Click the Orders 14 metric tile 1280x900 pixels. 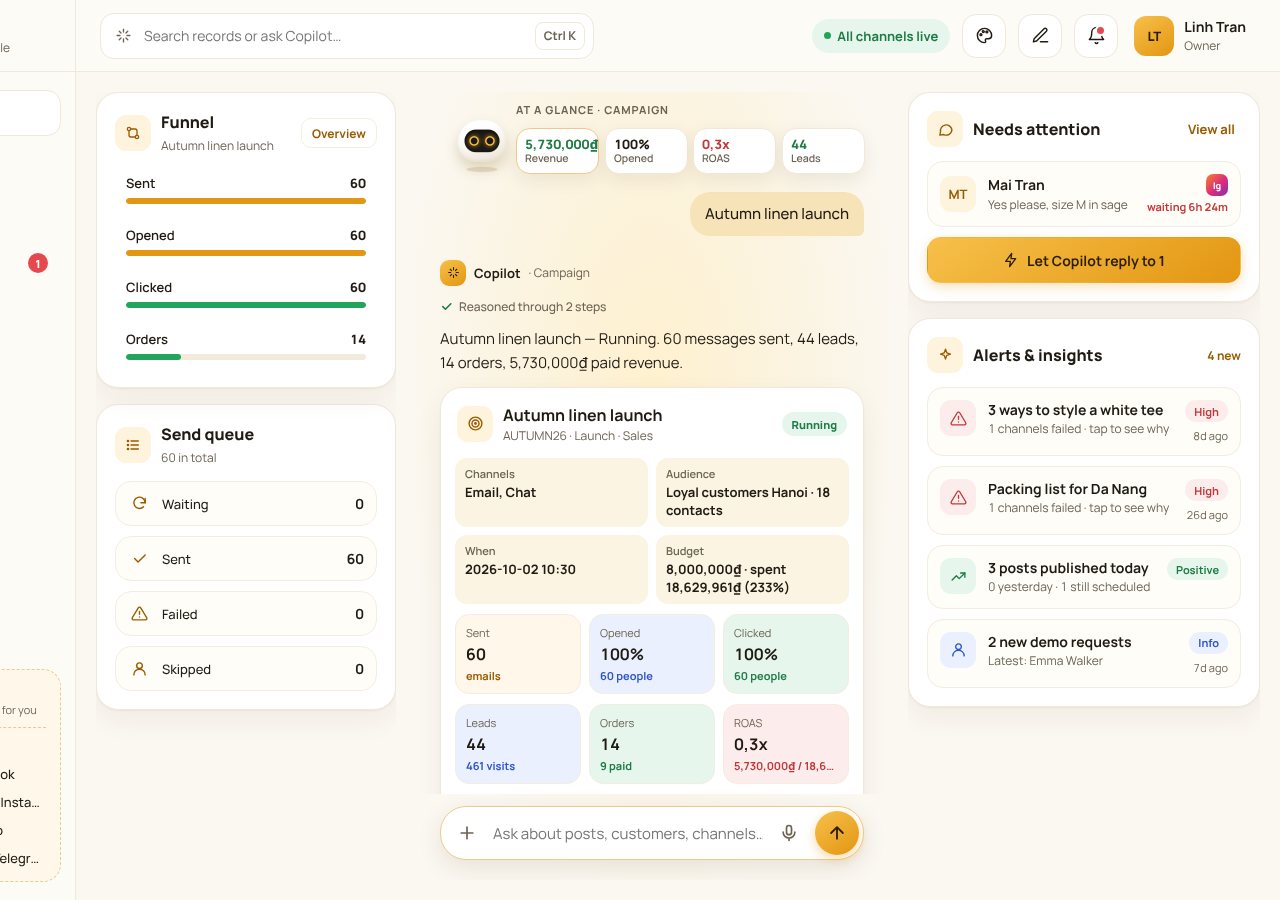652,744
